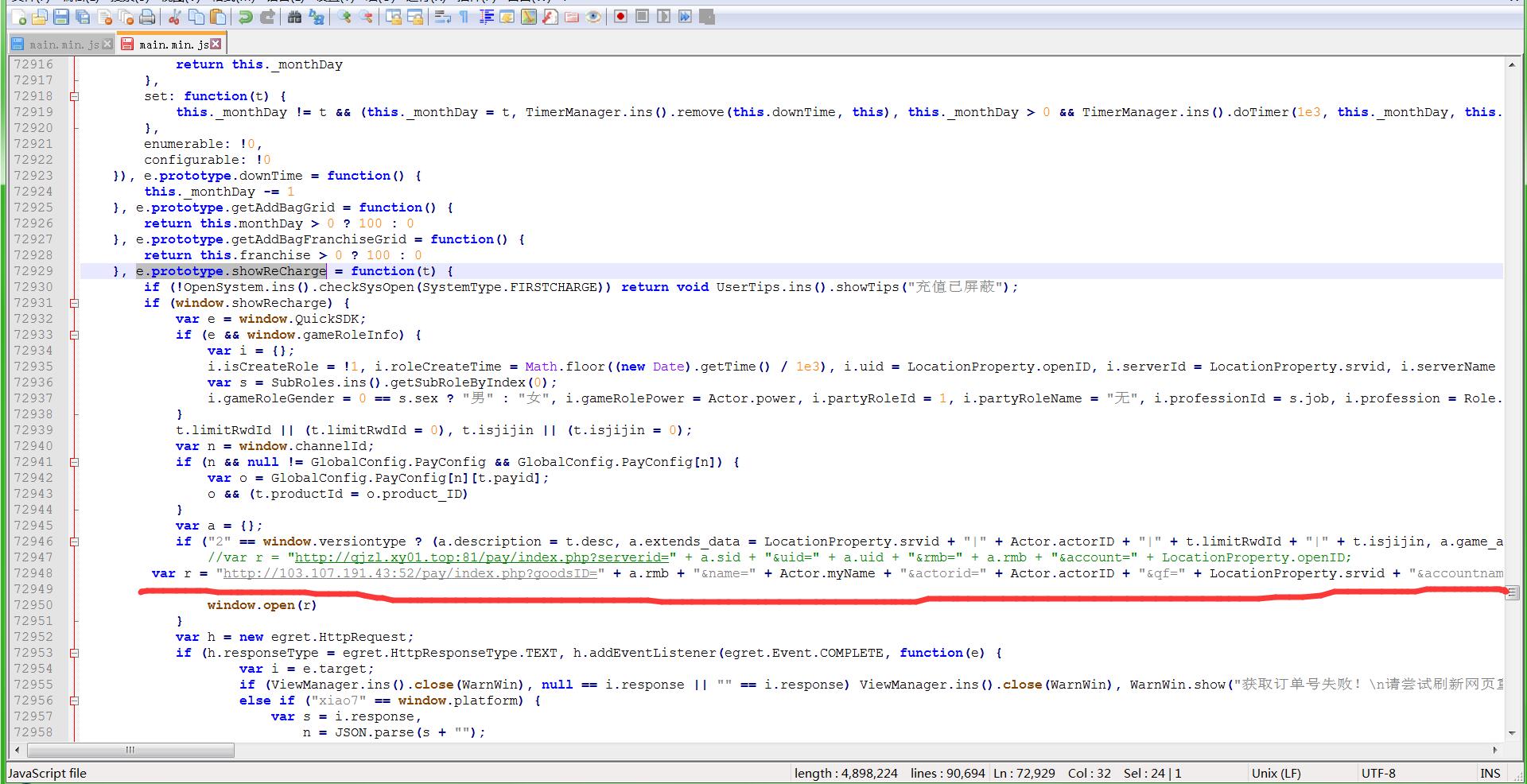Start macro recording with red dot icon
Image resolution: width=1527 pixels, height=784 pixels.
point(620,17)
